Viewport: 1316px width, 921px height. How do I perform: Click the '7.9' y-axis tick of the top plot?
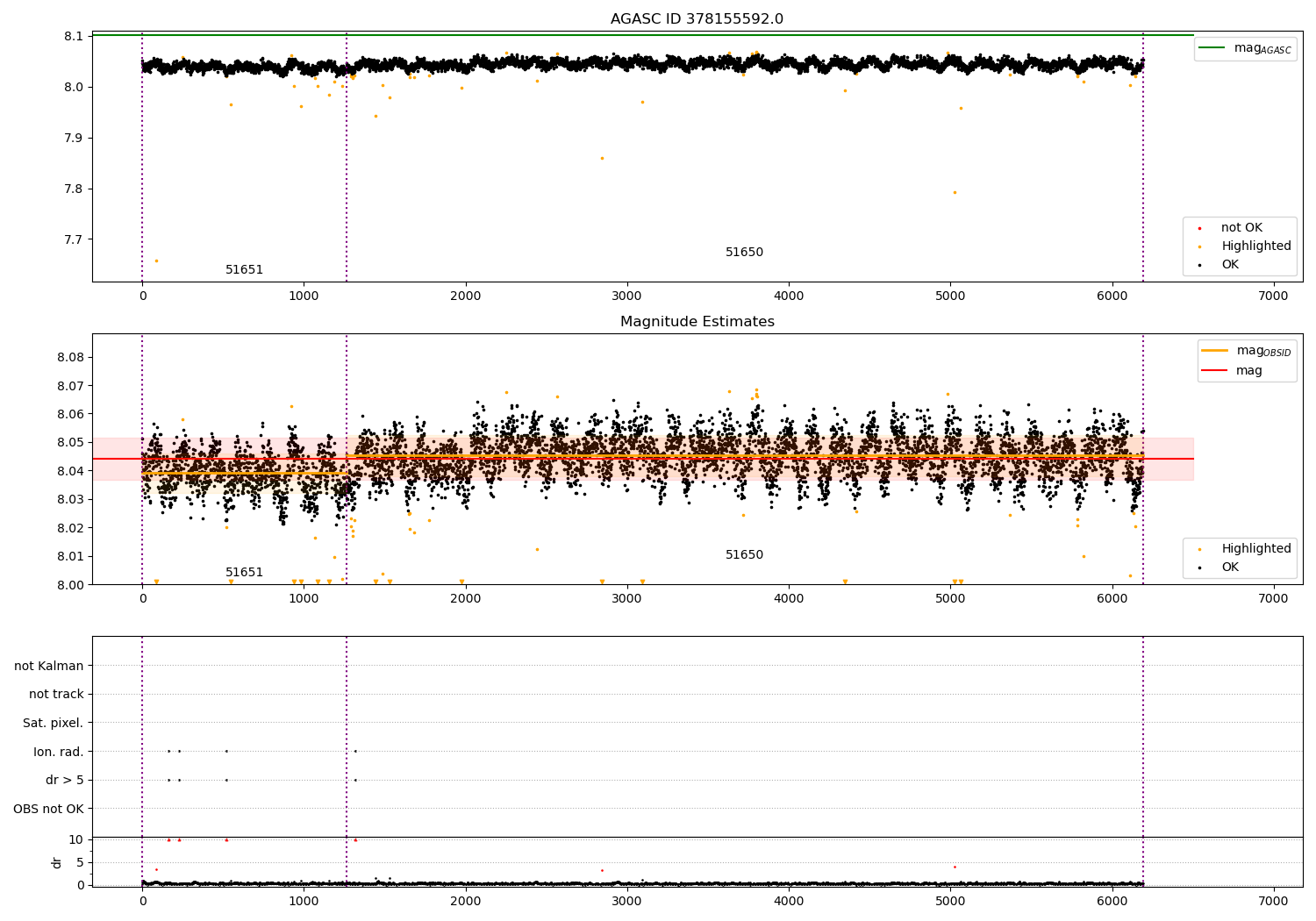74,138
